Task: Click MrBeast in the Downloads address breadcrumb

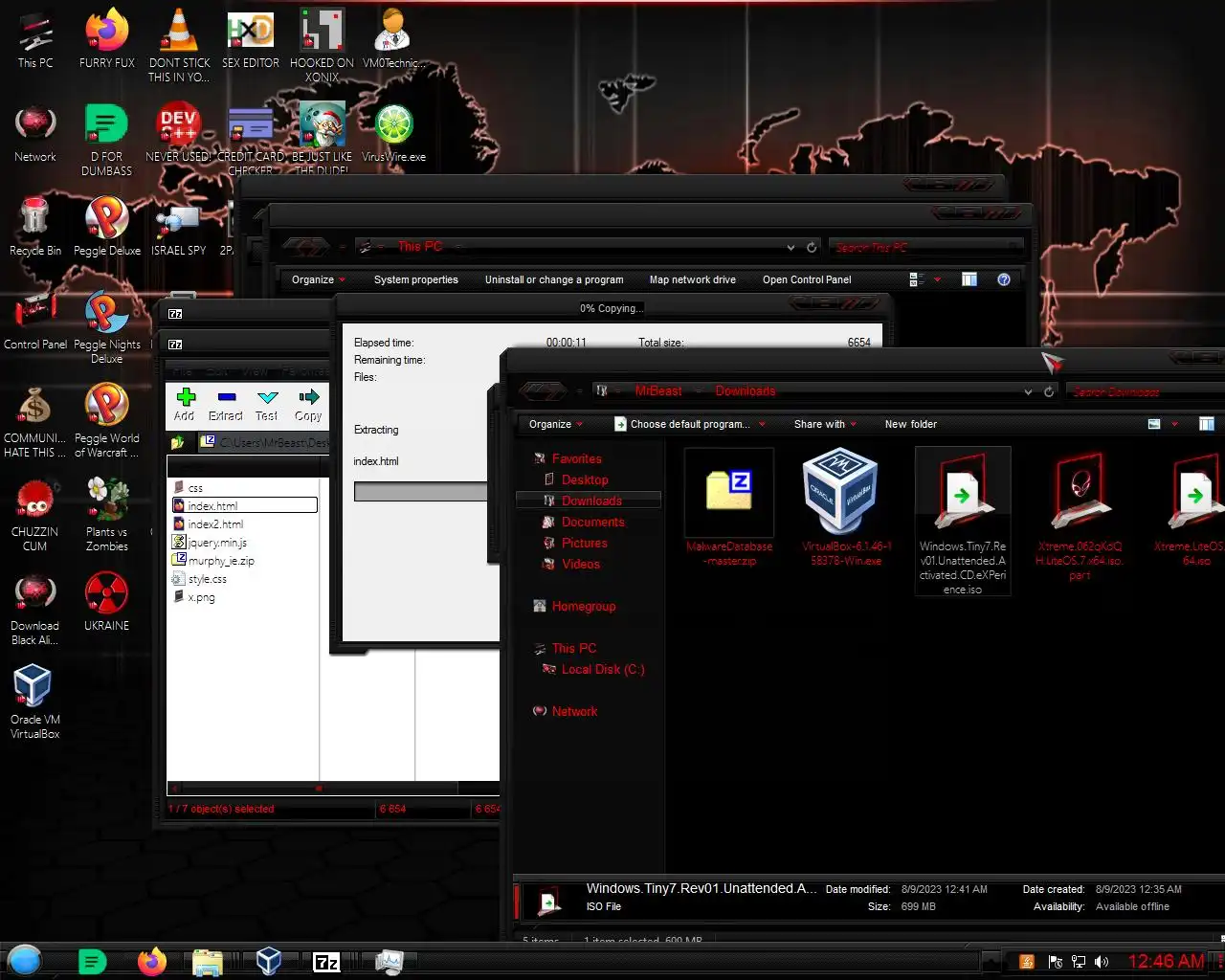Action: tap(658, 391)
